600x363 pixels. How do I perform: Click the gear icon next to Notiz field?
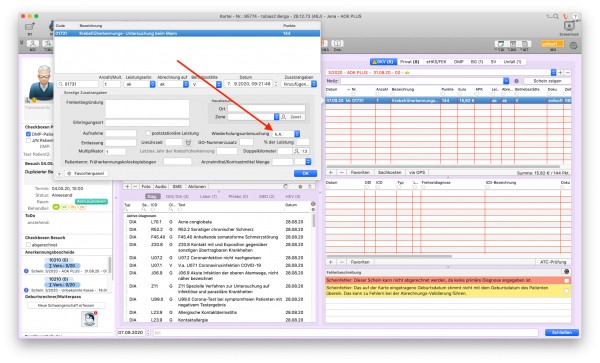tap(516, 81)
